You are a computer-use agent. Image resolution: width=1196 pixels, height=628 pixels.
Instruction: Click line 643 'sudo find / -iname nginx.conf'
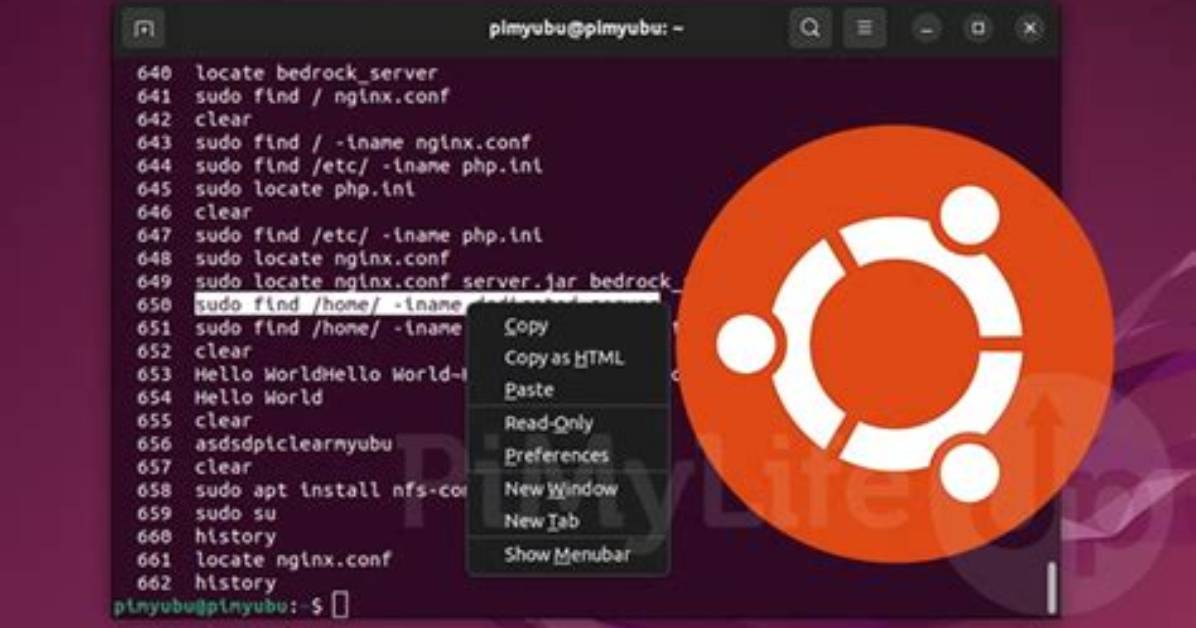click(362, 143)
